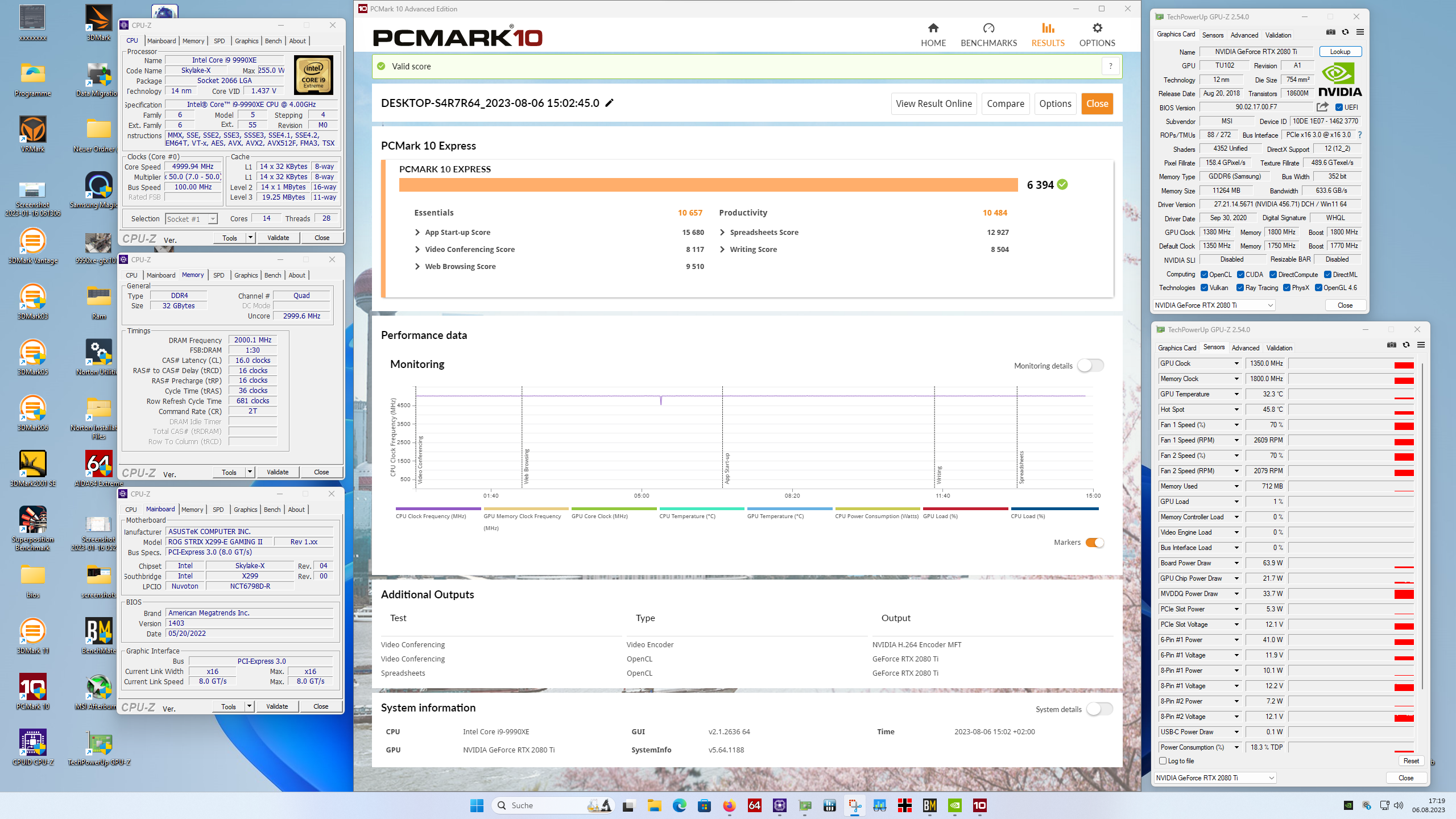This screenshot has width=1456, height=819.
Task: Open VRMark desktop shortcut
Action: click(x=32, y=134)
